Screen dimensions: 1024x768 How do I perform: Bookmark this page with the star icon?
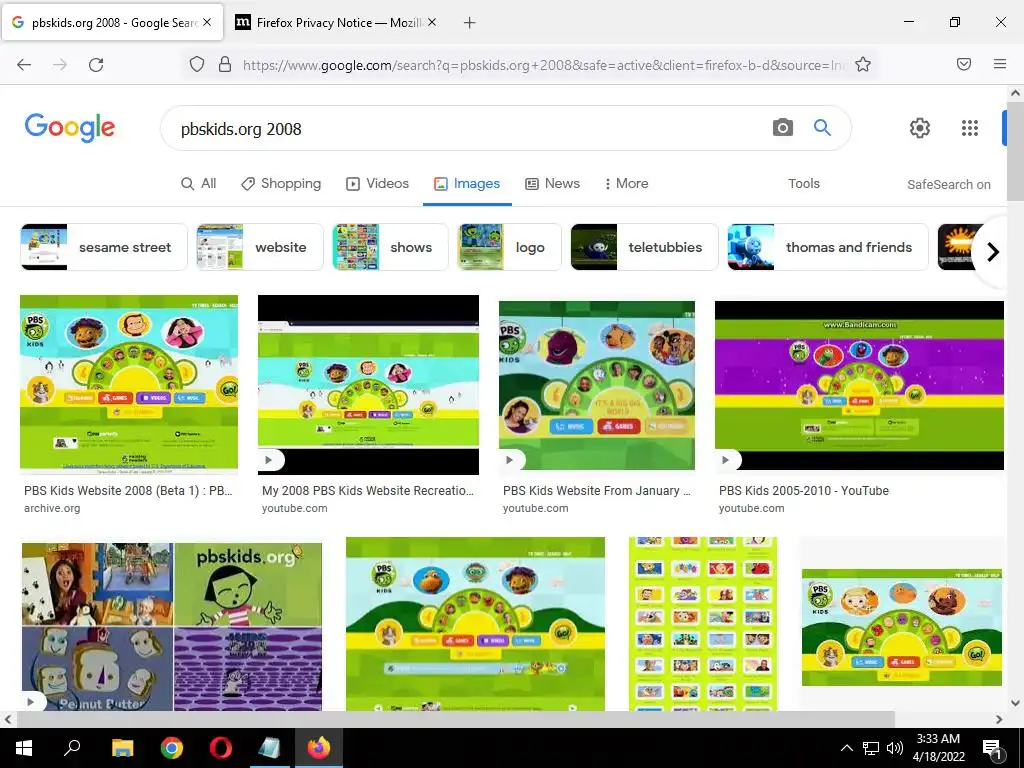point(863,64)
